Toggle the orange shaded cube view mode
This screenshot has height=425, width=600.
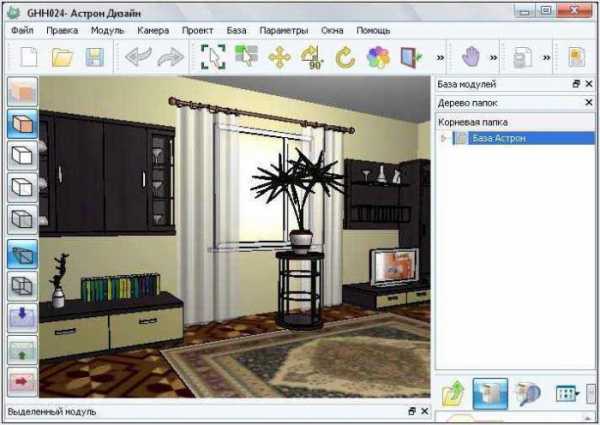tap(22, 124)
